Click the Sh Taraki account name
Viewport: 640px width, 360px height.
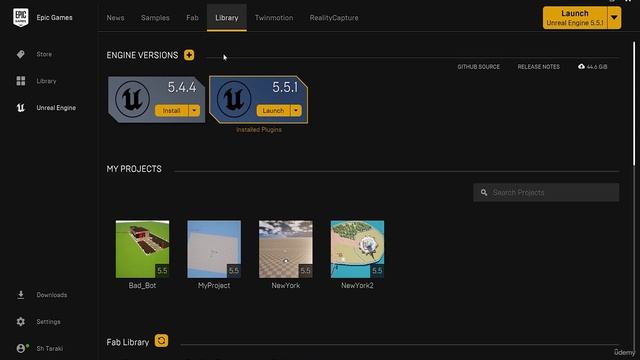49,348
